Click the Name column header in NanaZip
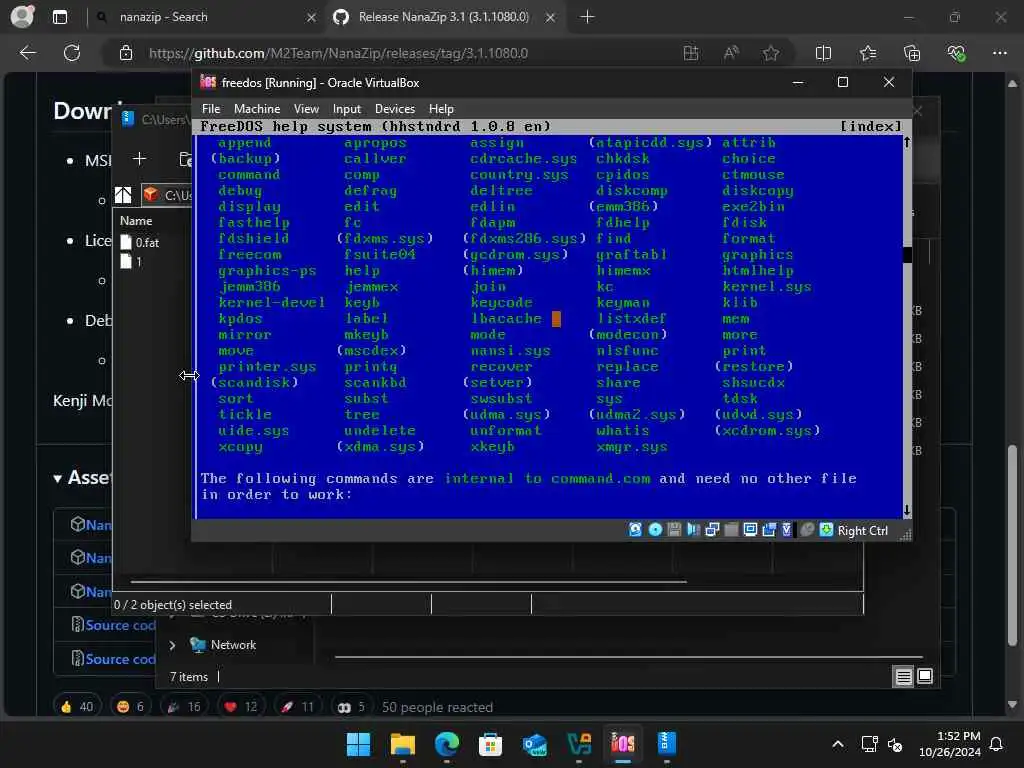 pyautogui.click(x=136, y=221)
